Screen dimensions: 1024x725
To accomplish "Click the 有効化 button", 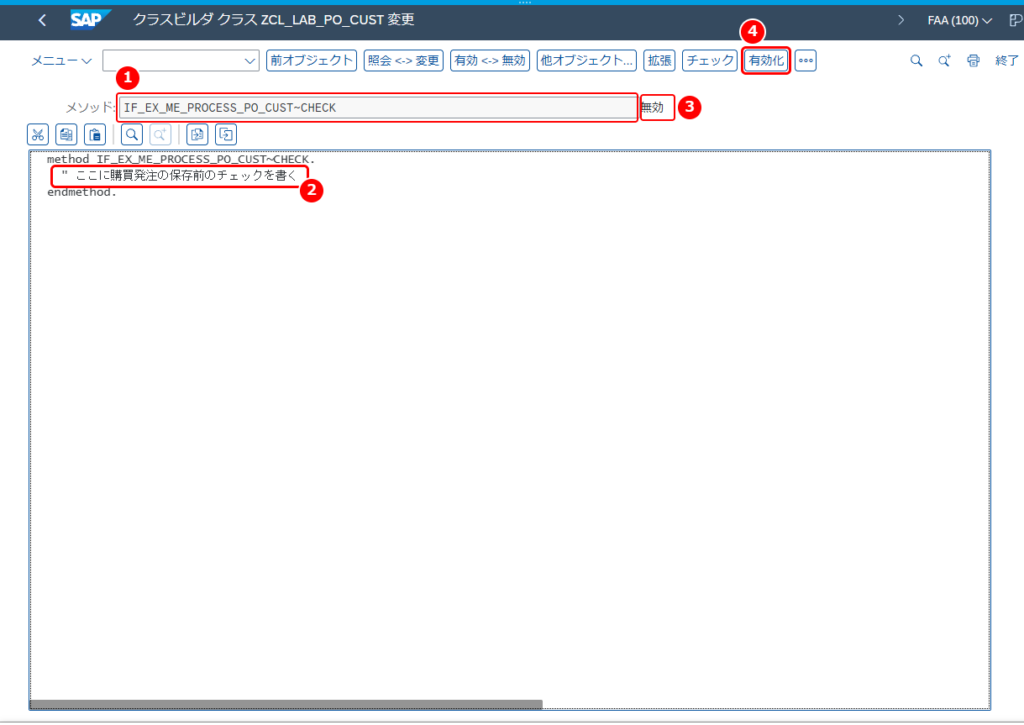I will click(x=766, y=61).
